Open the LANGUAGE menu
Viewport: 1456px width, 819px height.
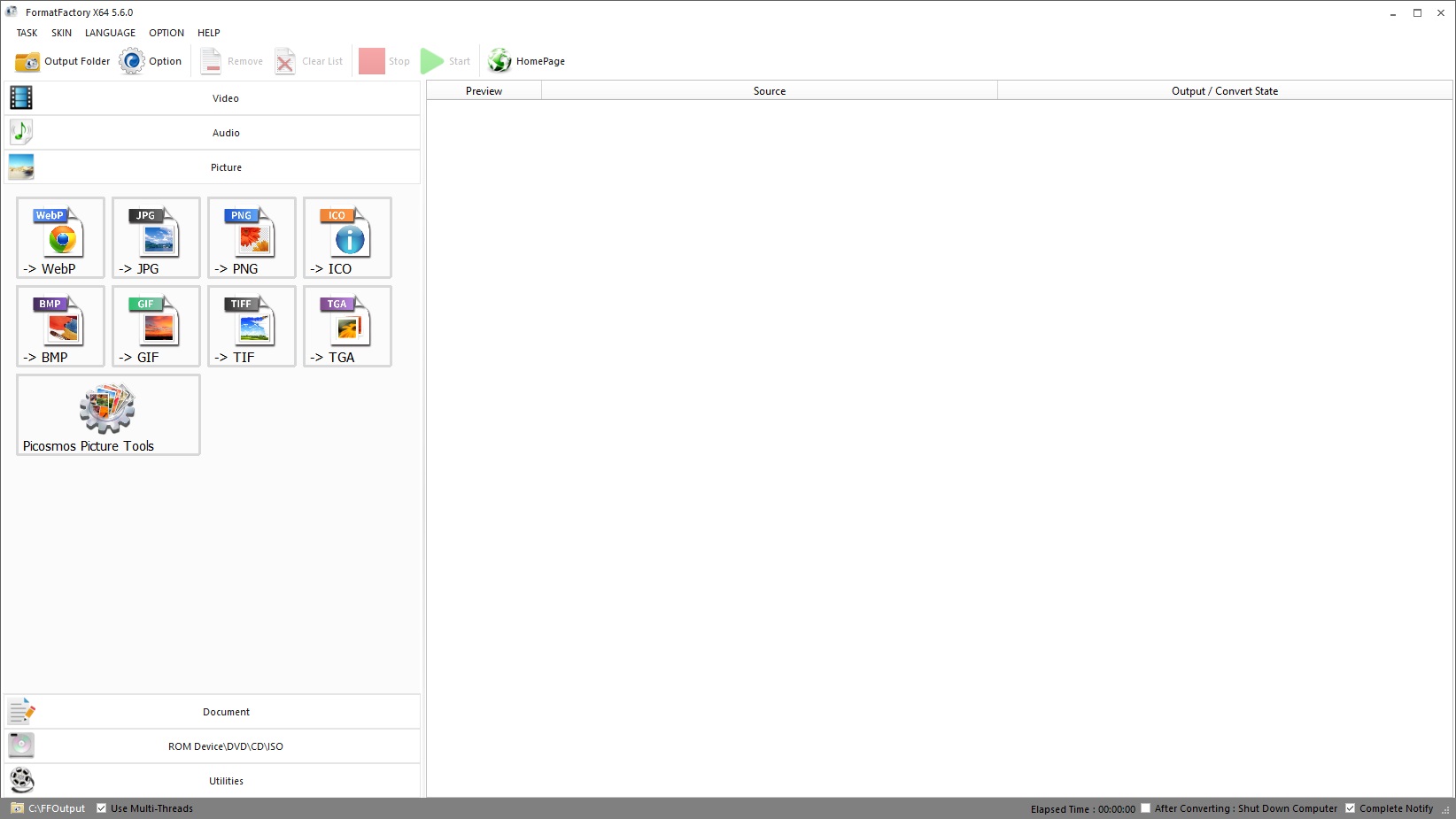pos(110,33)
